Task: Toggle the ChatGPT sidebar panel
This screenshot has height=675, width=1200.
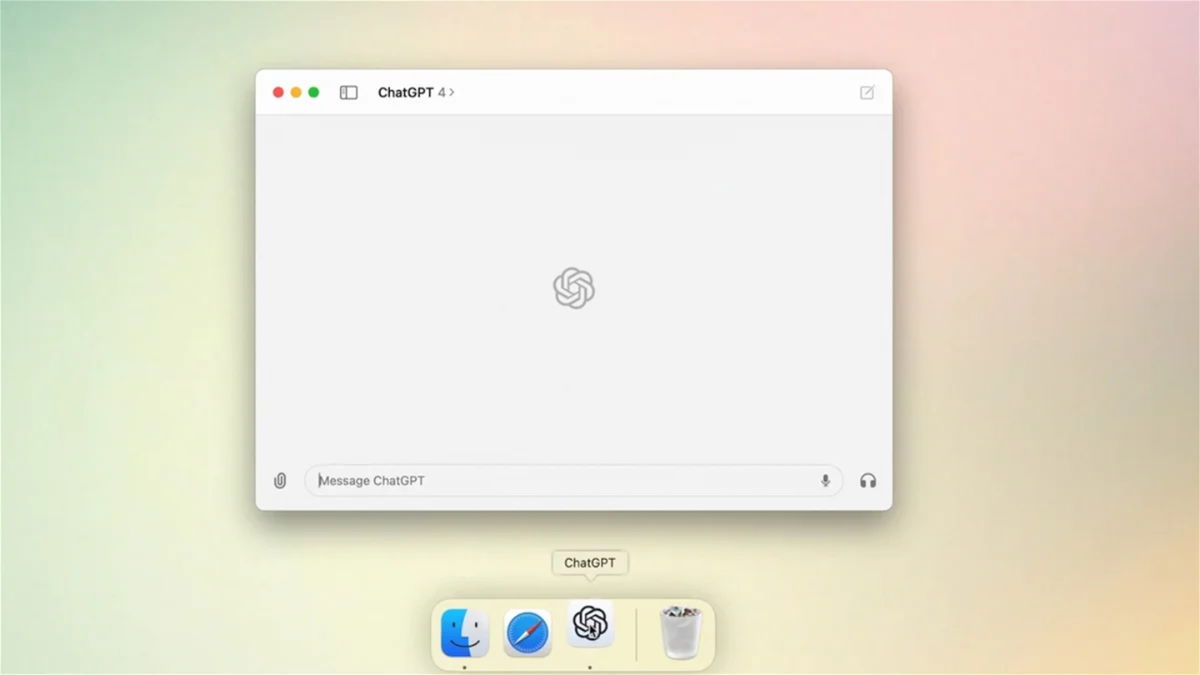Action: click(x=349, y=93)
